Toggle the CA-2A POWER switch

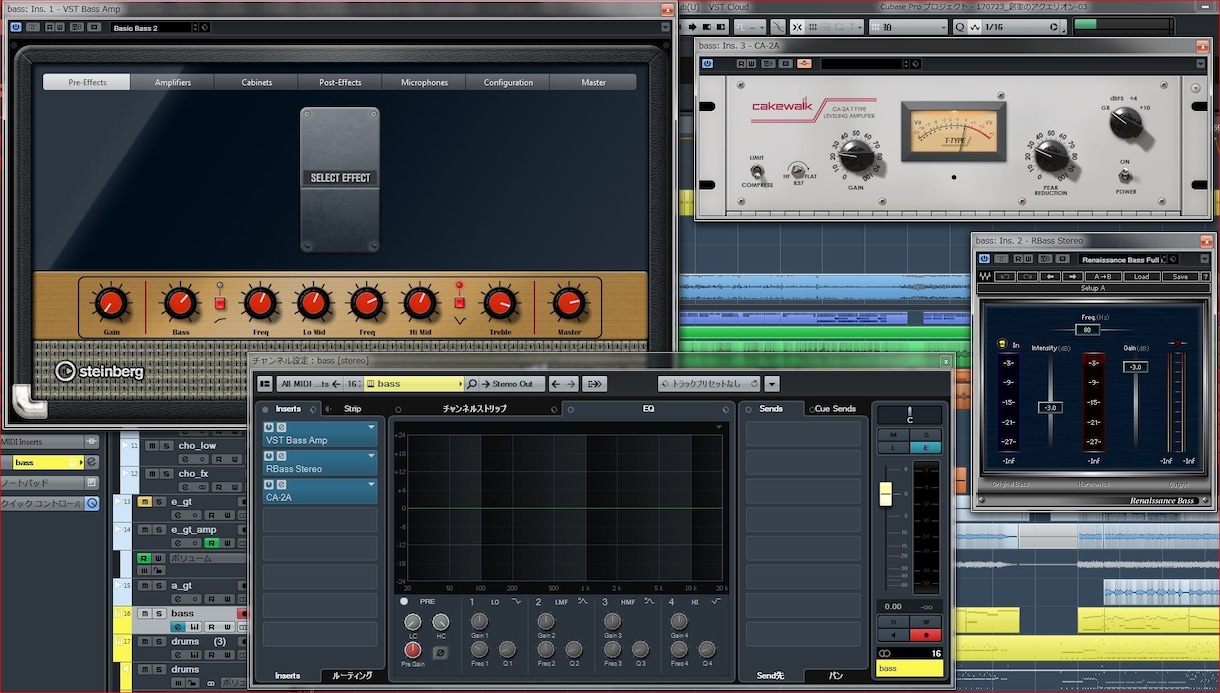pyautogui.click(x=1126, y=177)
